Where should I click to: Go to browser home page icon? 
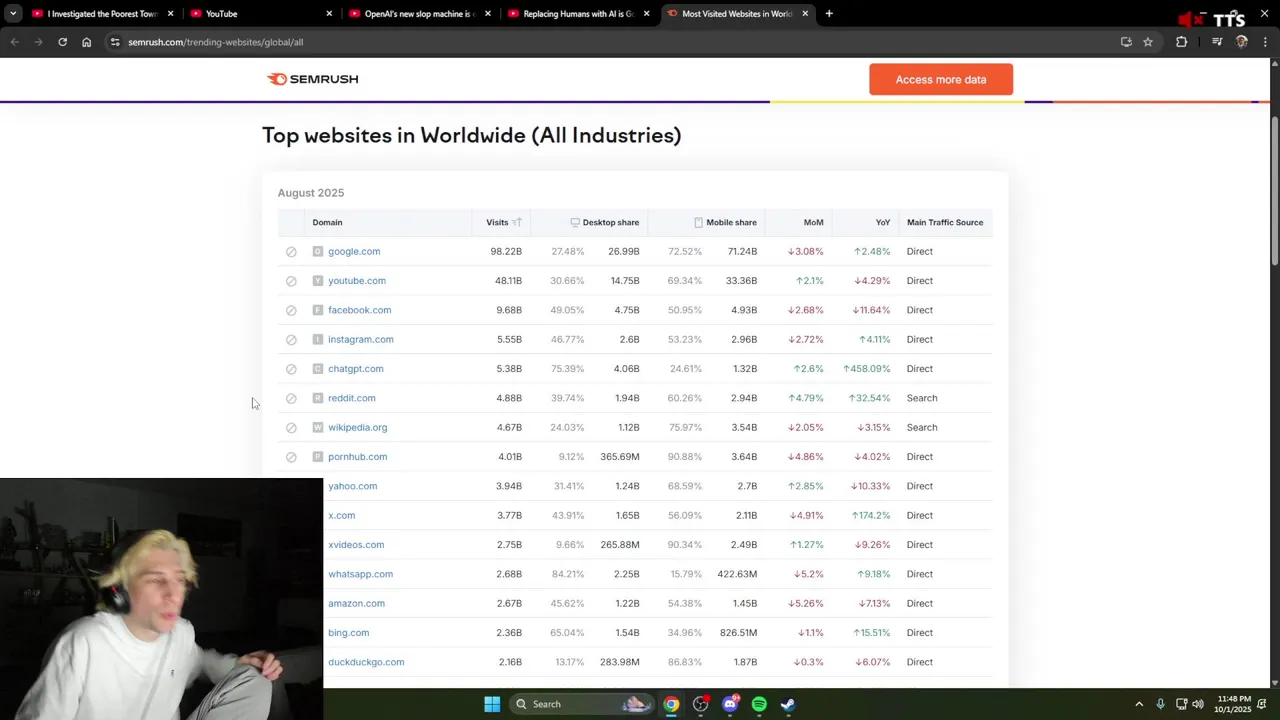click(86, 42)
